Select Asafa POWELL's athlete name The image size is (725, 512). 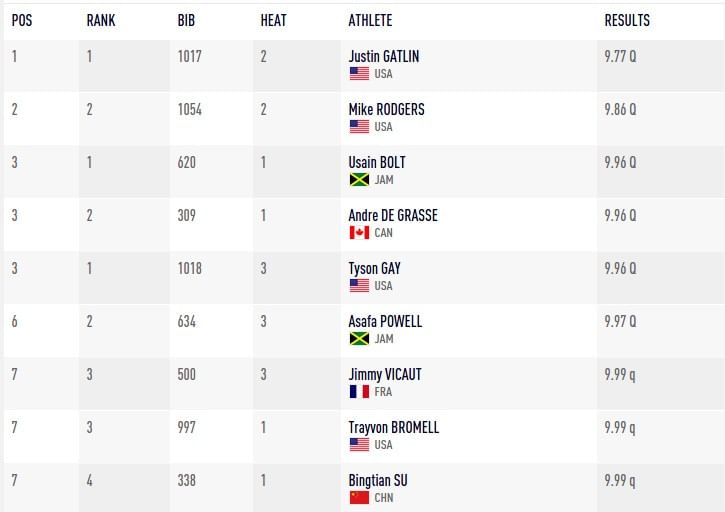tap(385, 321)
